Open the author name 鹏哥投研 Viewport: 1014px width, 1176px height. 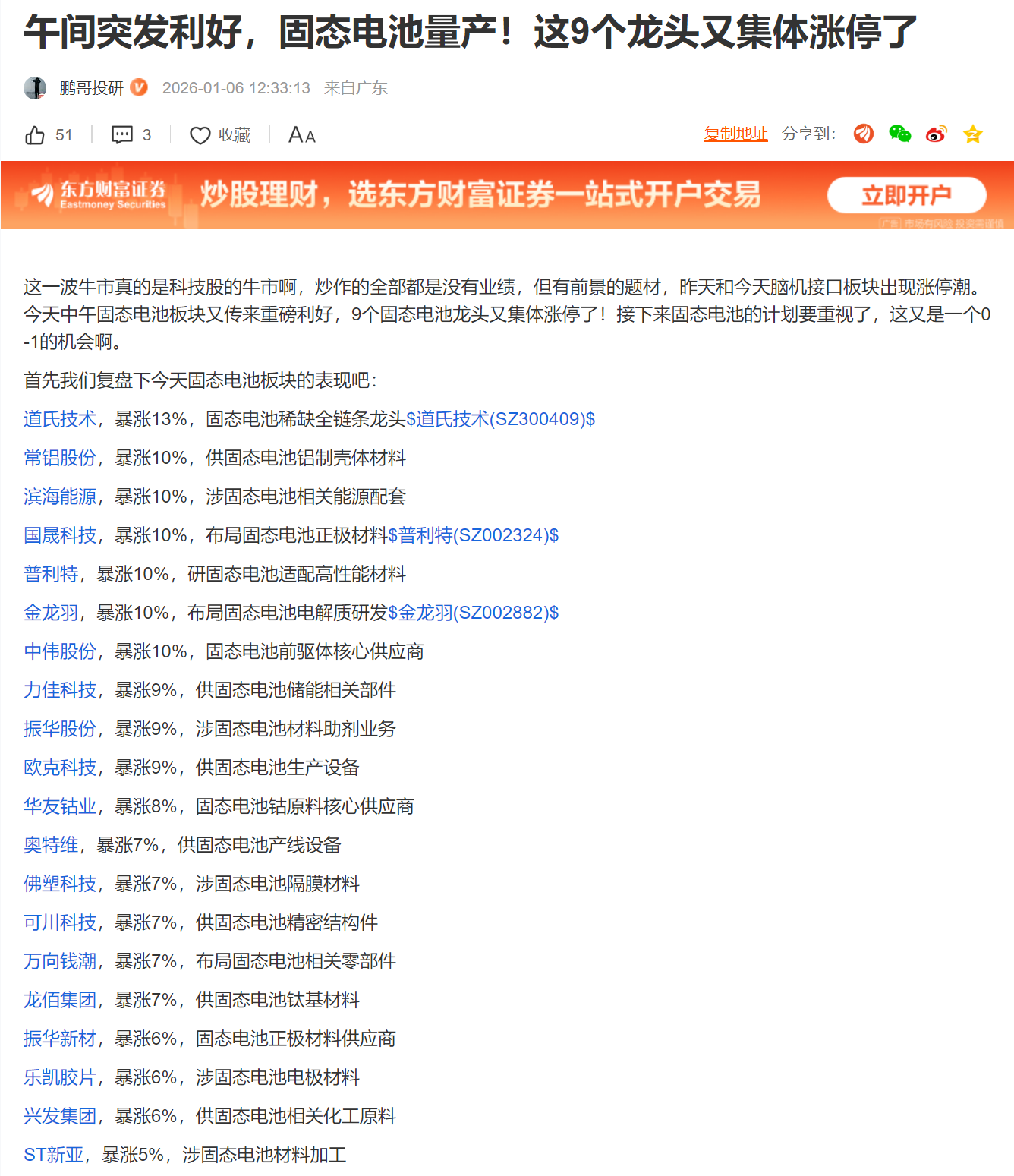pyautogui.click(x=91, y=88)
